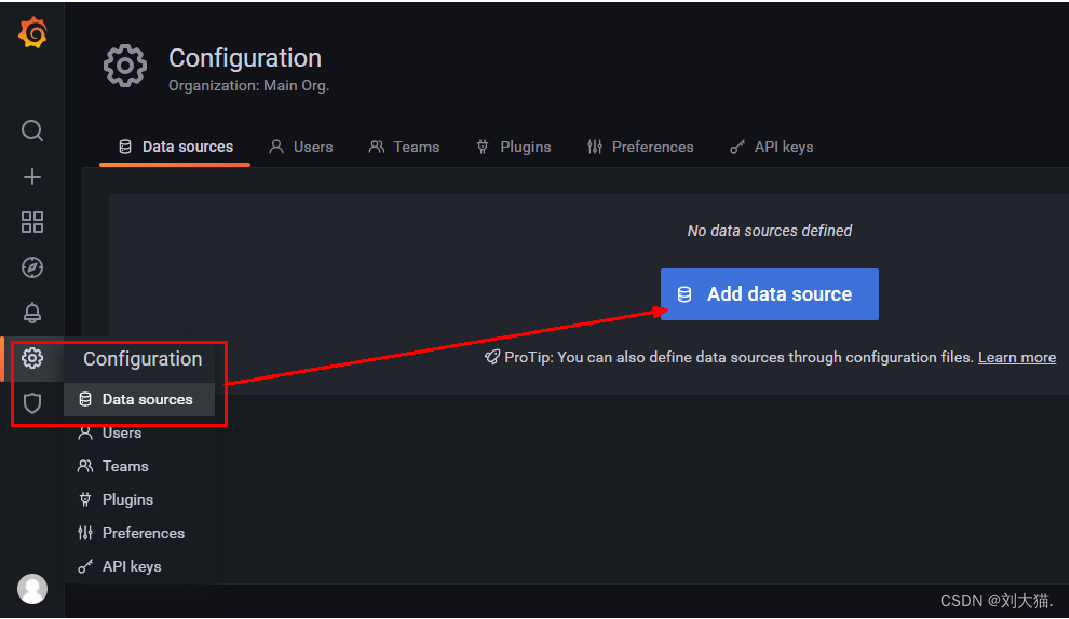Image resolution: width=1069 pixels, height=619 pixels.
Task: Open the Plugins tab
Action: coord(513,147)
